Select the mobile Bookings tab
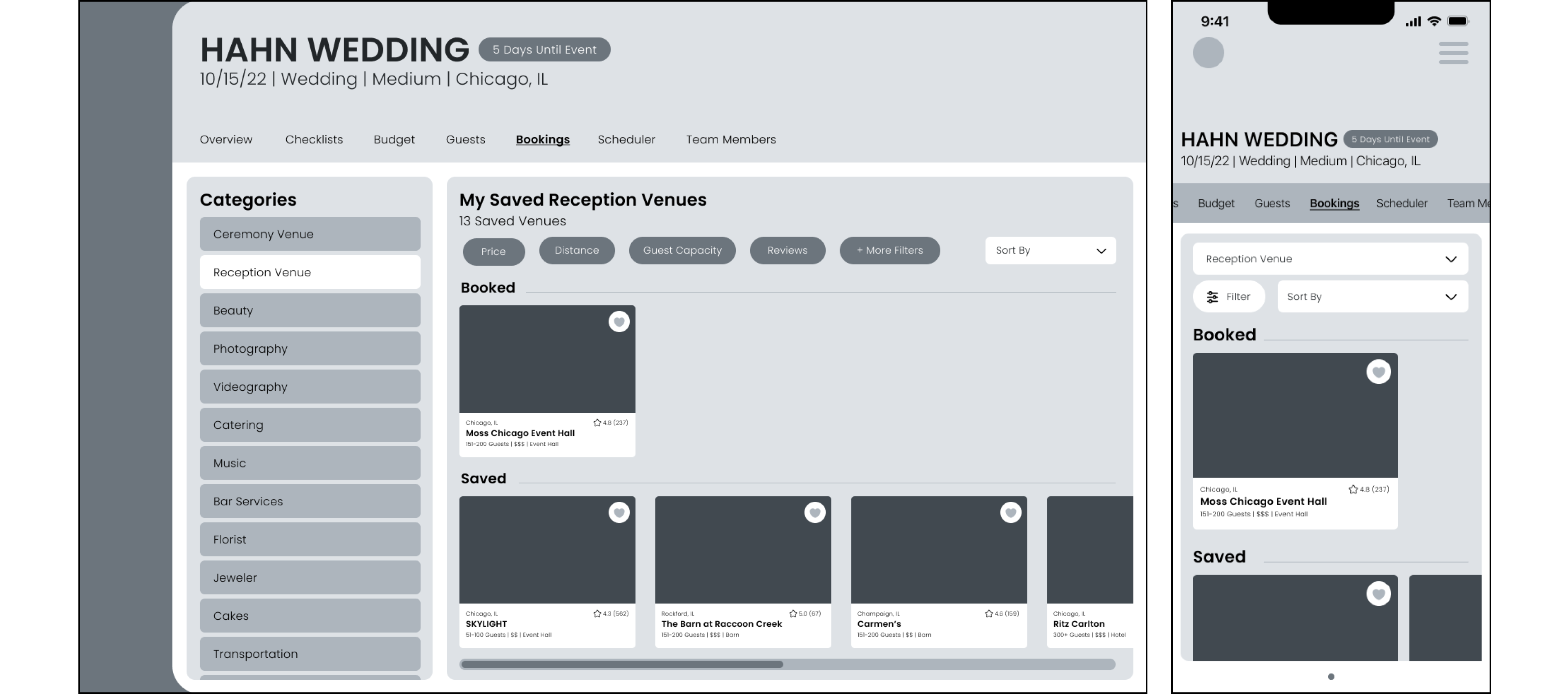This screenshot has width=1568, height=694. (x=1334, y=203)
